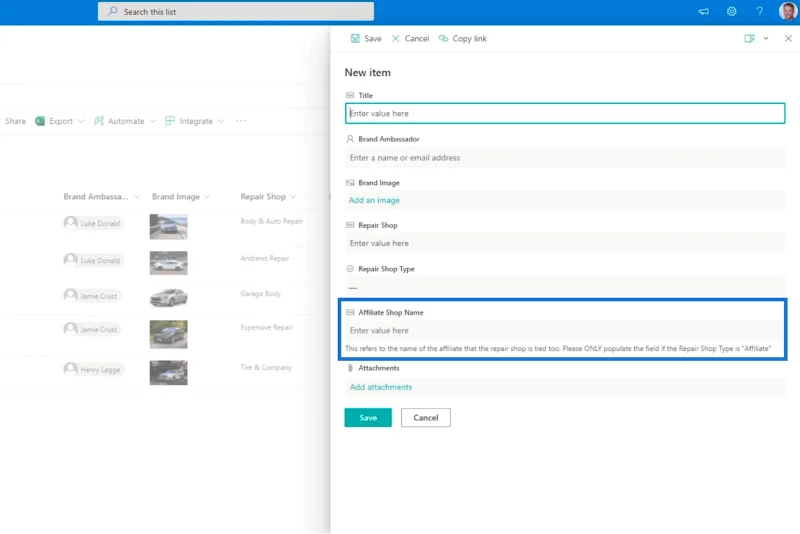This screenshot has height=534, width=800.
Task: Click the Affiliate Shop Name input field
Action: click(x=565, y=330)
